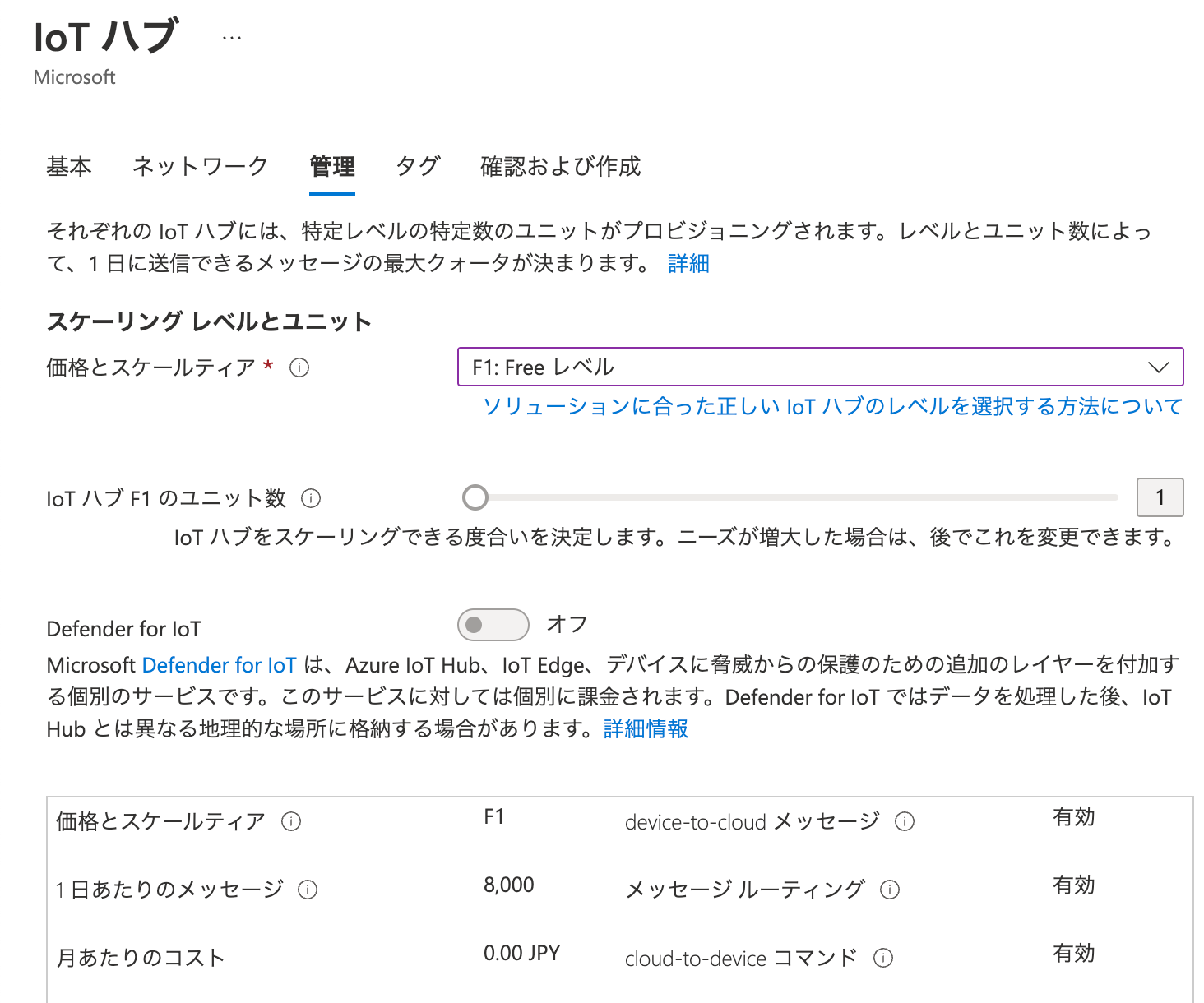1204x1003 pixels.
Task: Click info icon next to メッセージ ルーティング
Action: (890, 890)
